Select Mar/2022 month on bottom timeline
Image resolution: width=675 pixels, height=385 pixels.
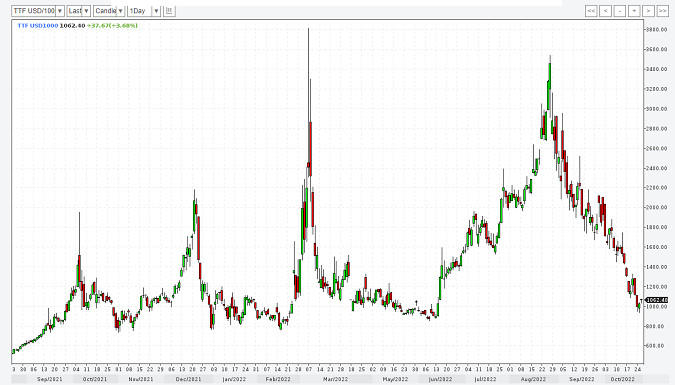[x=335, y=379]
